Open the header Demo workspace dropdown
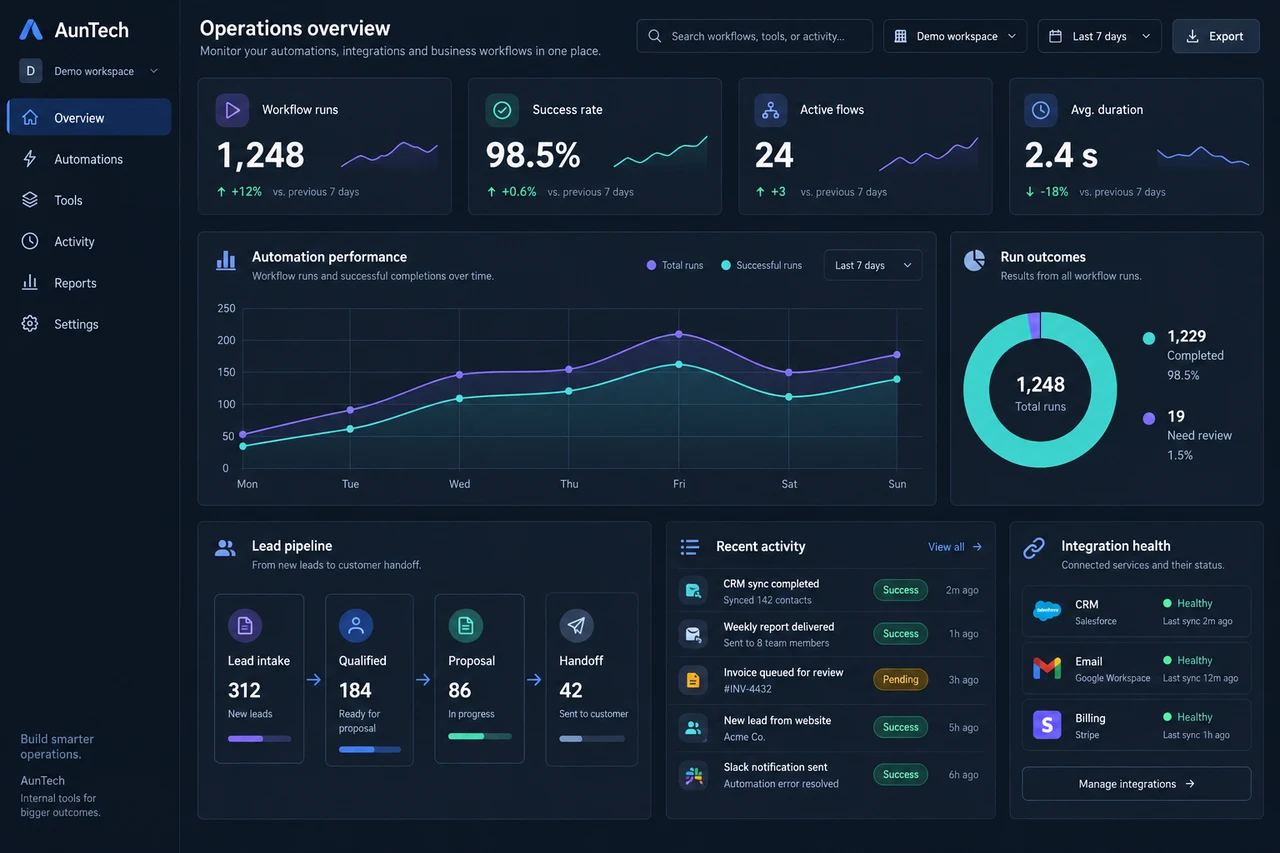The image size is (1280, 853). (955, 36)
